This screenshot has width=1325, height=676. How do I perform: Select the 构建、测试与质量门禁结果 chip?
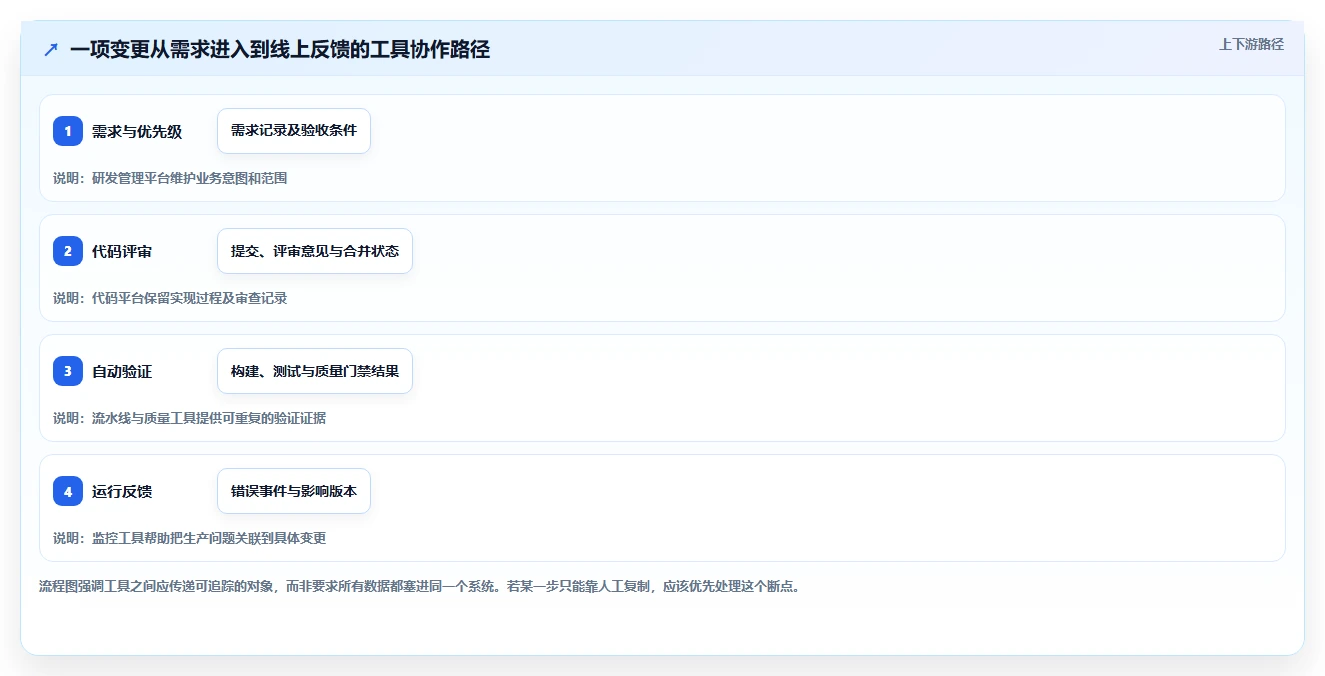315,371
